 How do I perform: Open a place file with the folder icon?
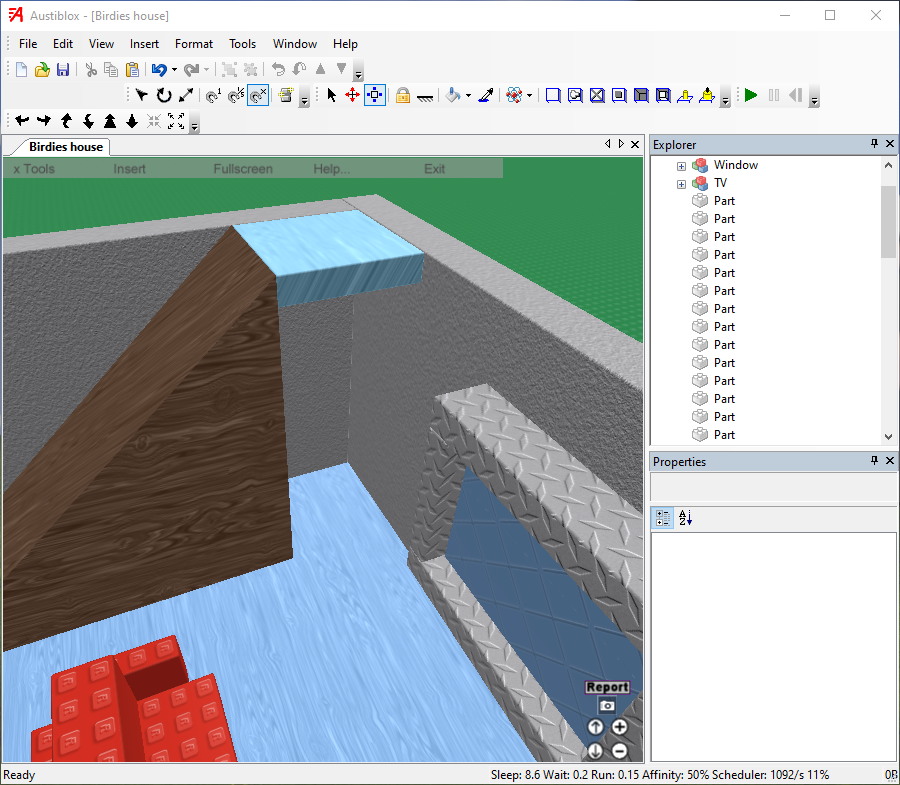pos(42,70)
